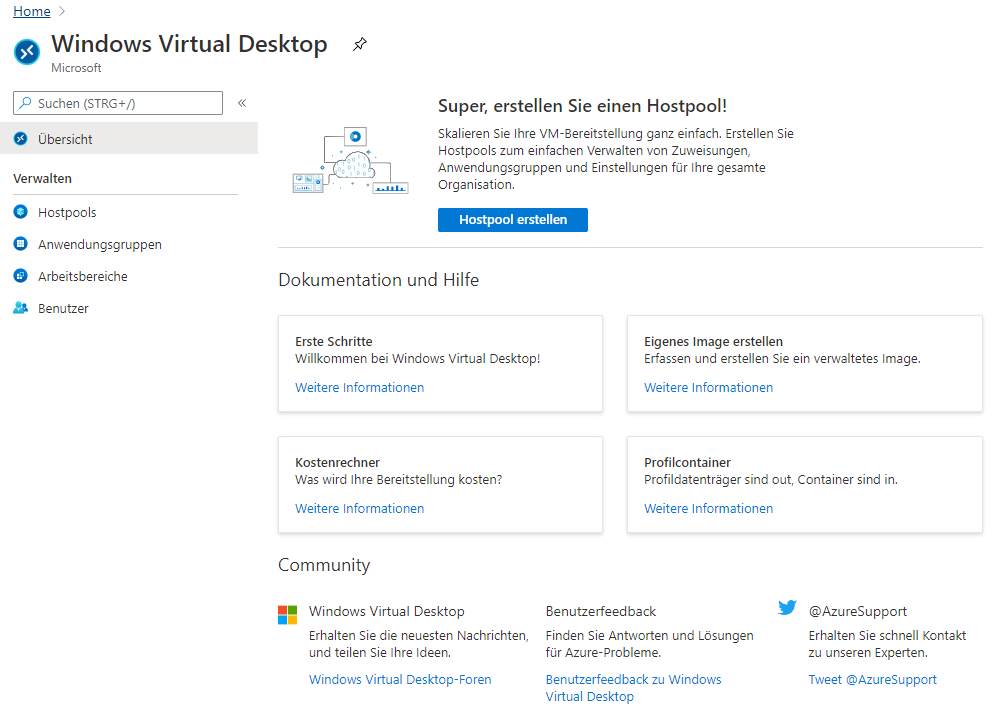This screenshot has height=725, width=1005.
Task: Open the Tweet @AzureSupport link
Action: click(872, 679)
